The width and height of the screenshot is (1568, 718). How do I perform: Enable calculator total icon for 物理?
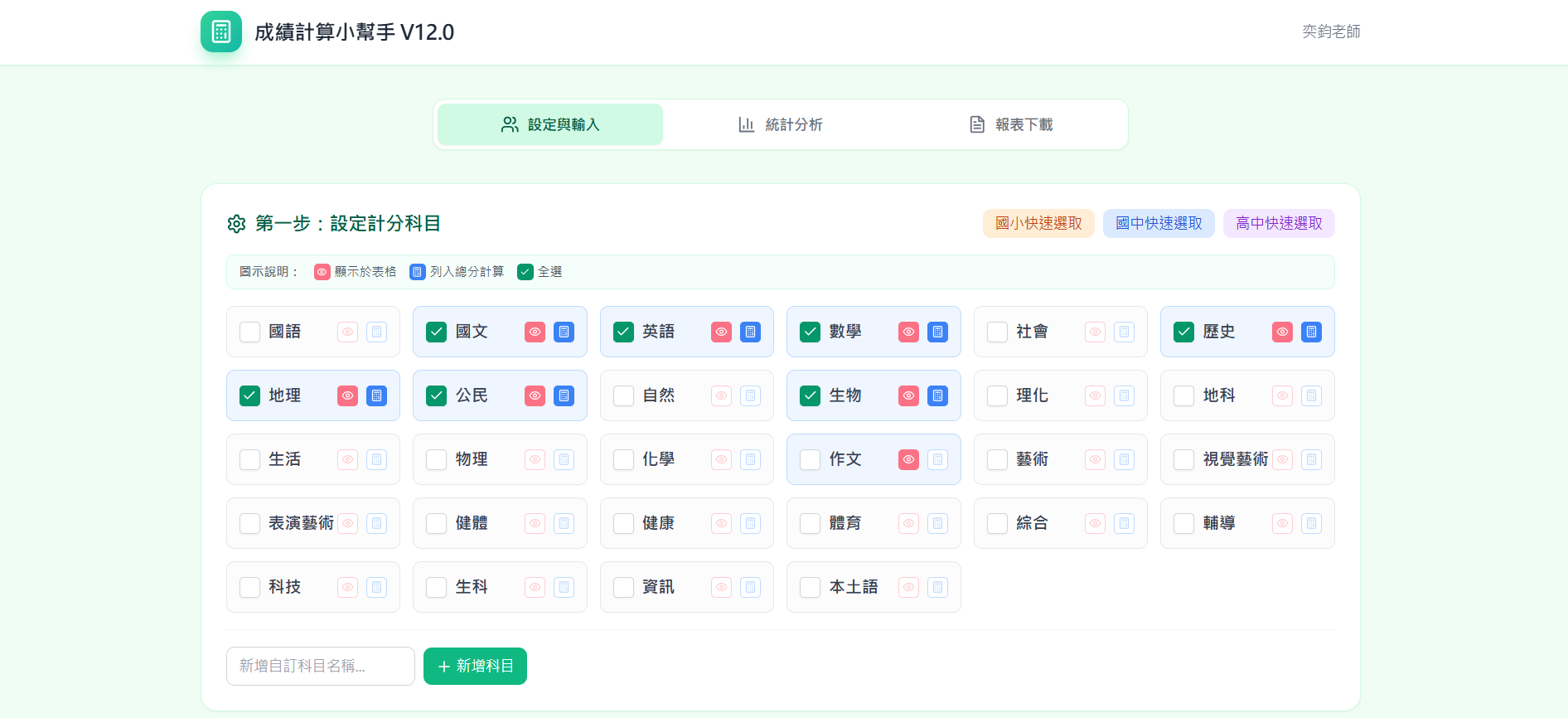[x=564, y=459]
